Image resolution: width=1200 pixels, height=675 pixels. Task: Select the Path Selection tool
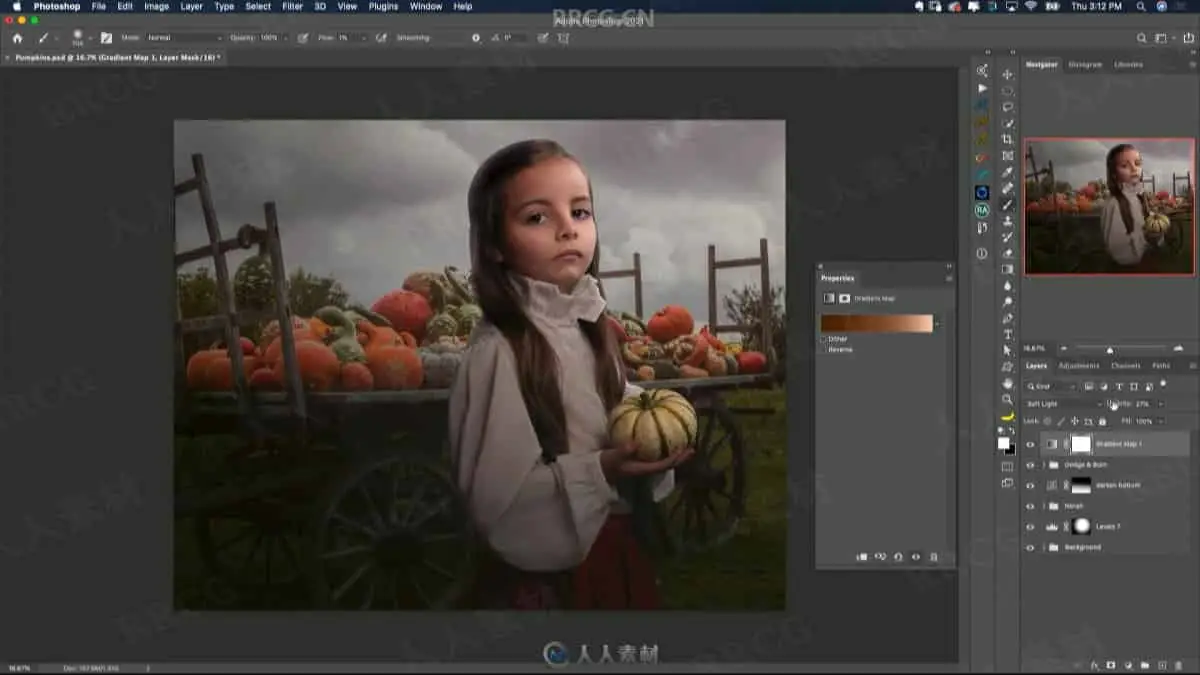(1007, 350)
